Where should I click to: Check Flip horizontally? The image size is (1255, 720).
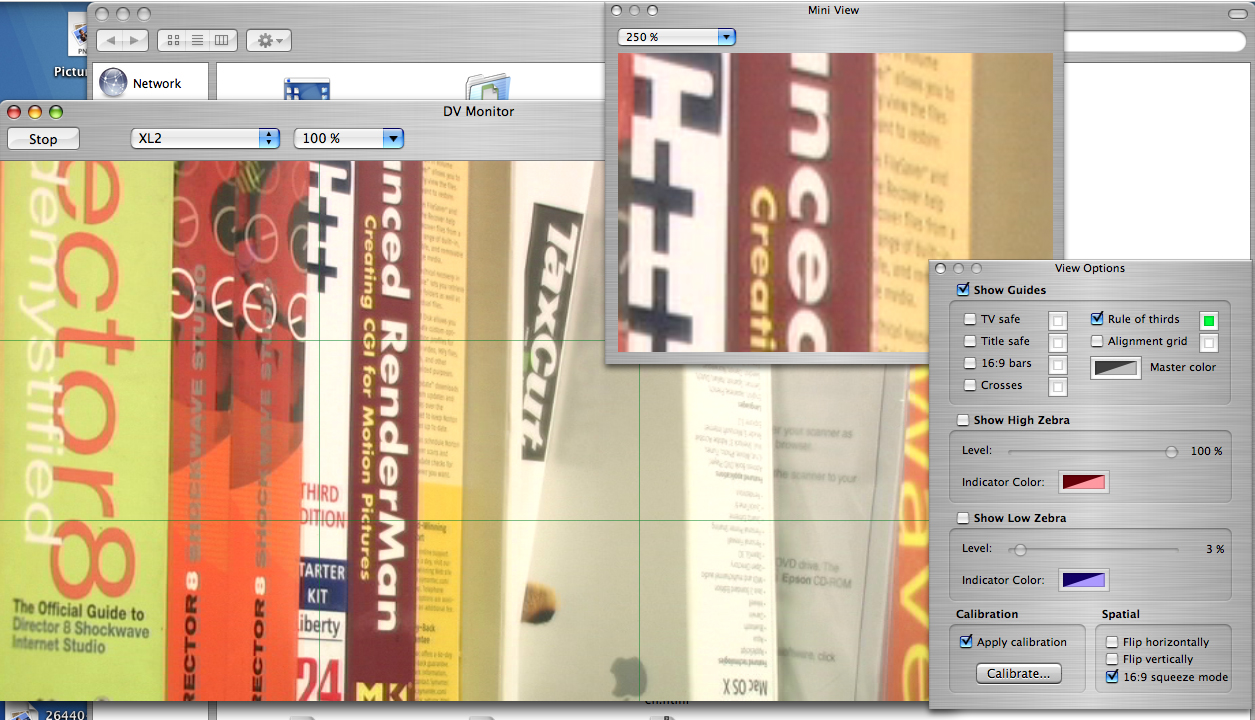1112,642
